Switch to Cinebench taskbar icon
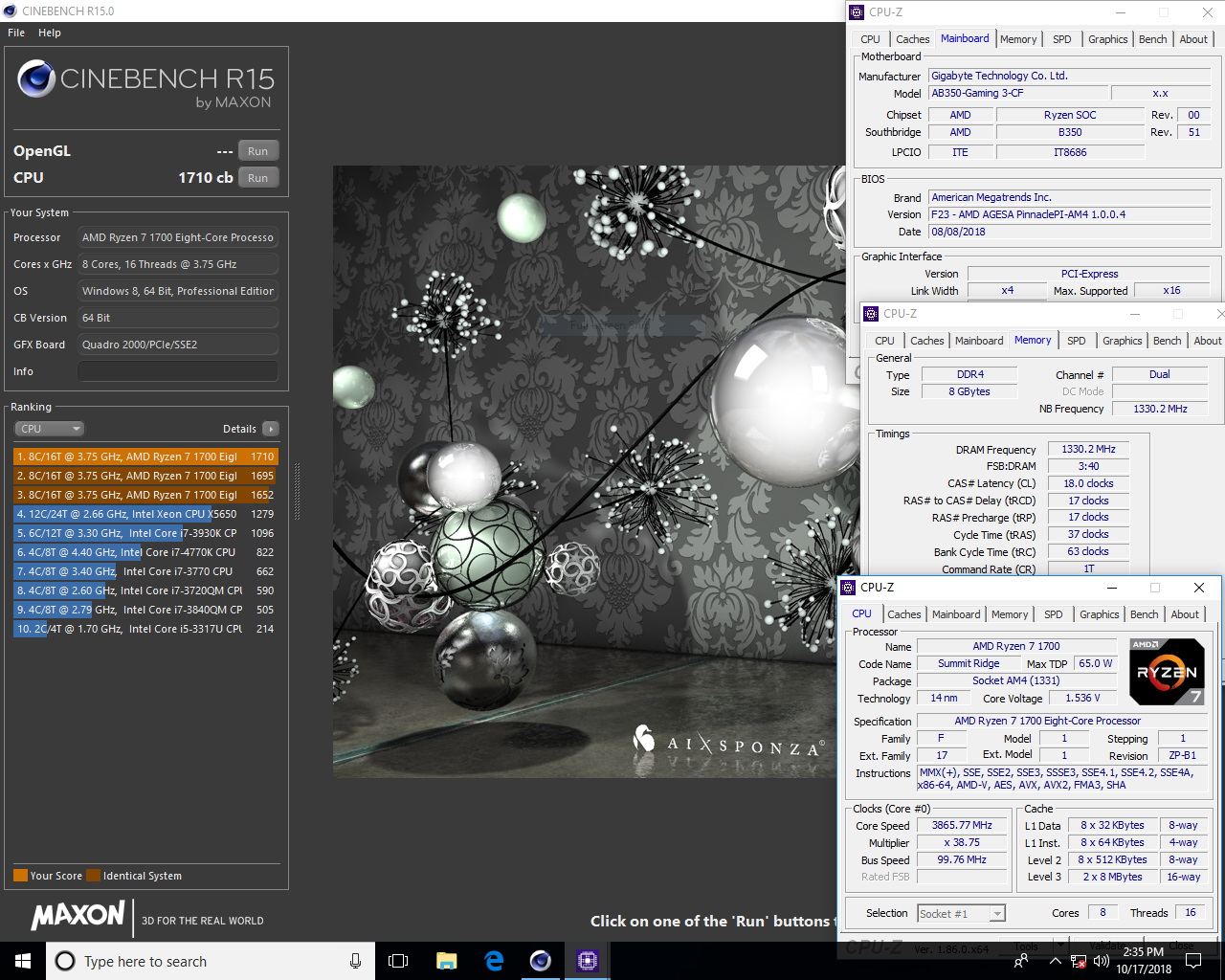Viewport: 1225px width, 980px height. click(541, 961)
